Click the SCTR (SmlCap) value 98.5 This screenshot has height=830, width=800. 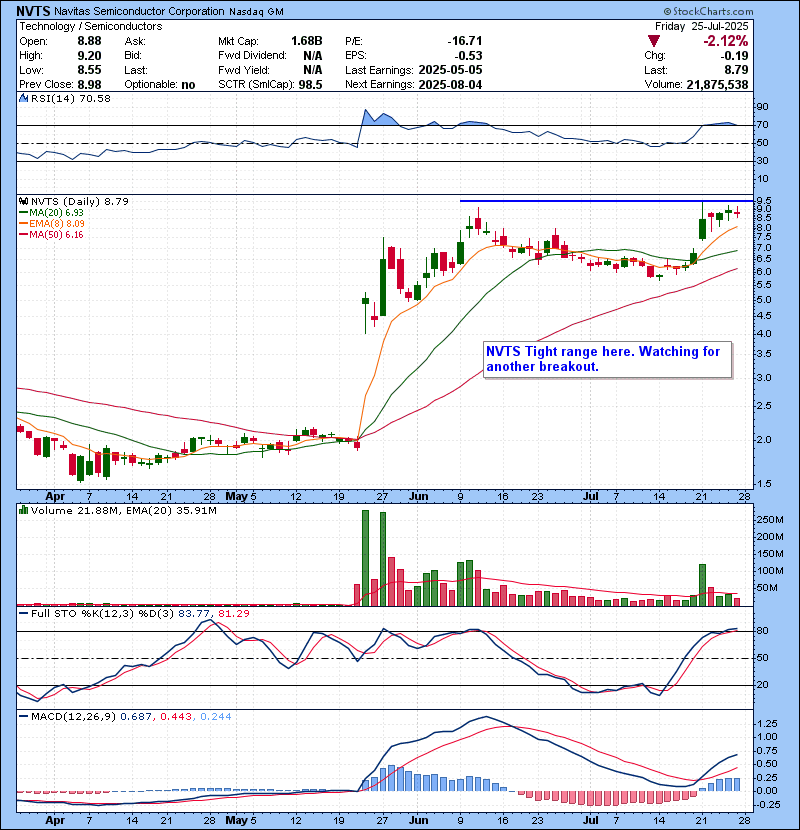tap(310, 85)
